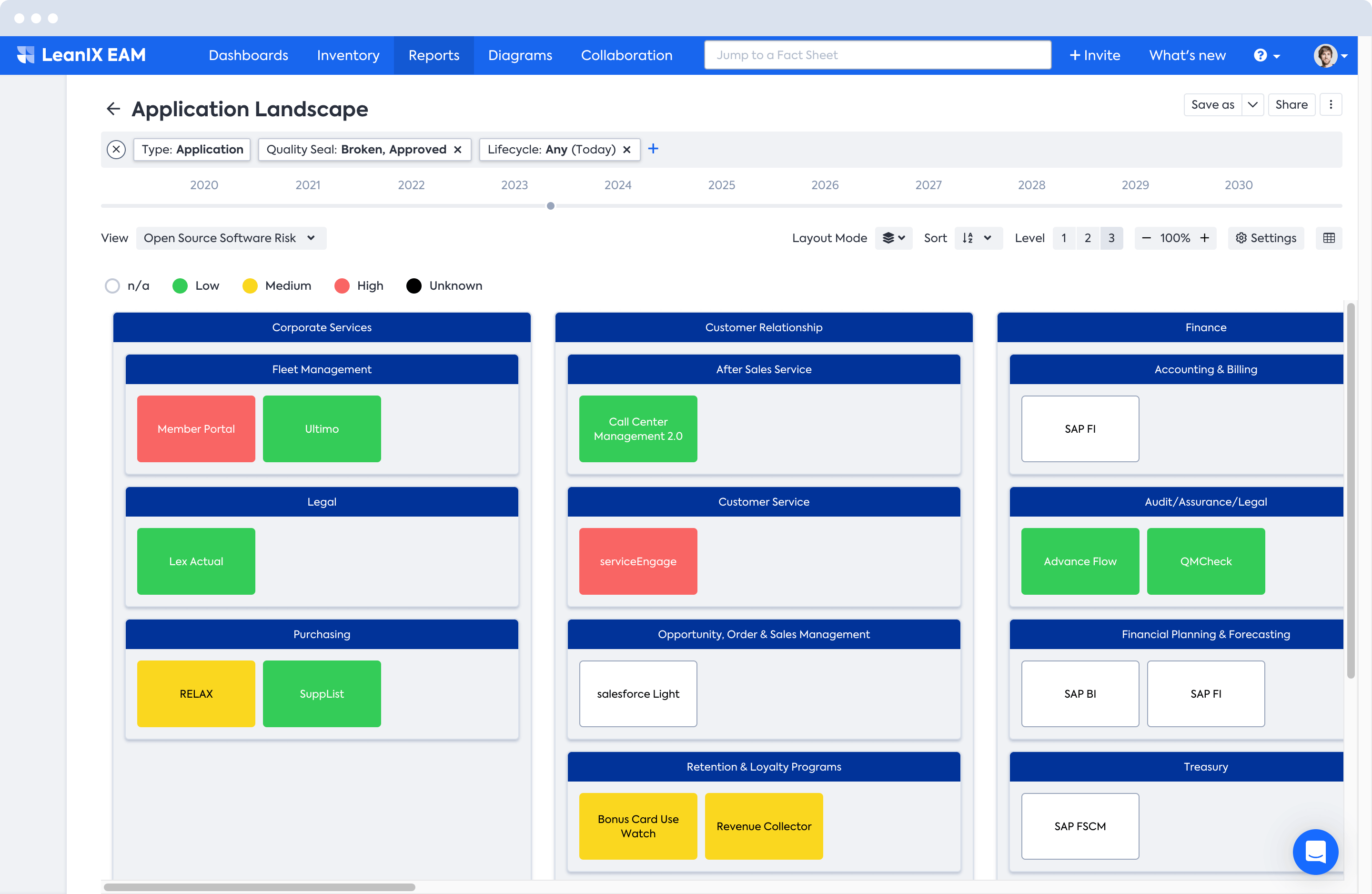Viewport: 1372px width, 894px height.
Task: Open the SuppList application tile
Action: coord(322,694)
